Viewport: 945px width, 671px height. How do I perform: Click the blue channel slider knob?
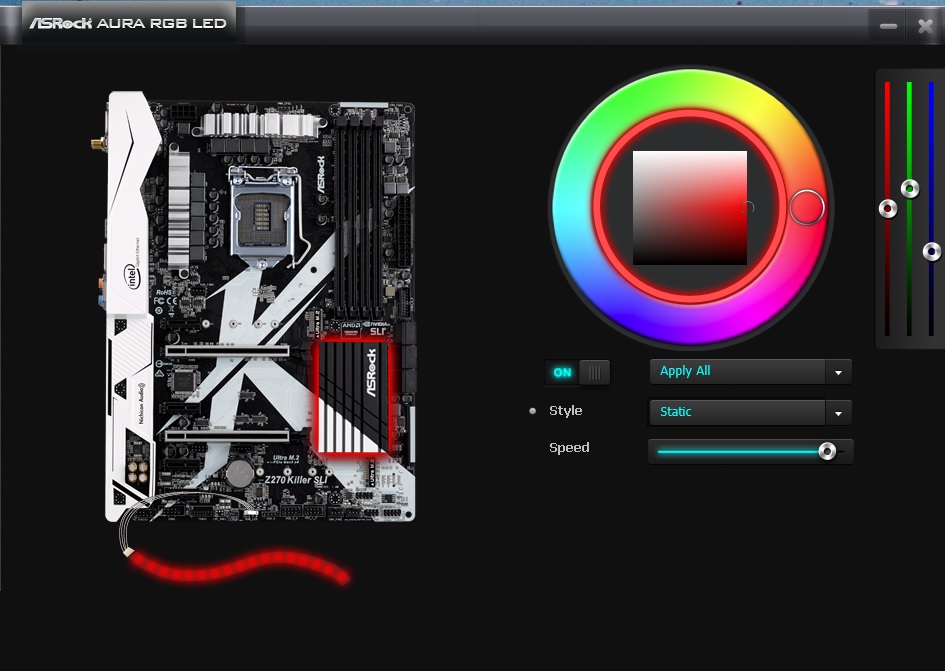click(932, 251)
